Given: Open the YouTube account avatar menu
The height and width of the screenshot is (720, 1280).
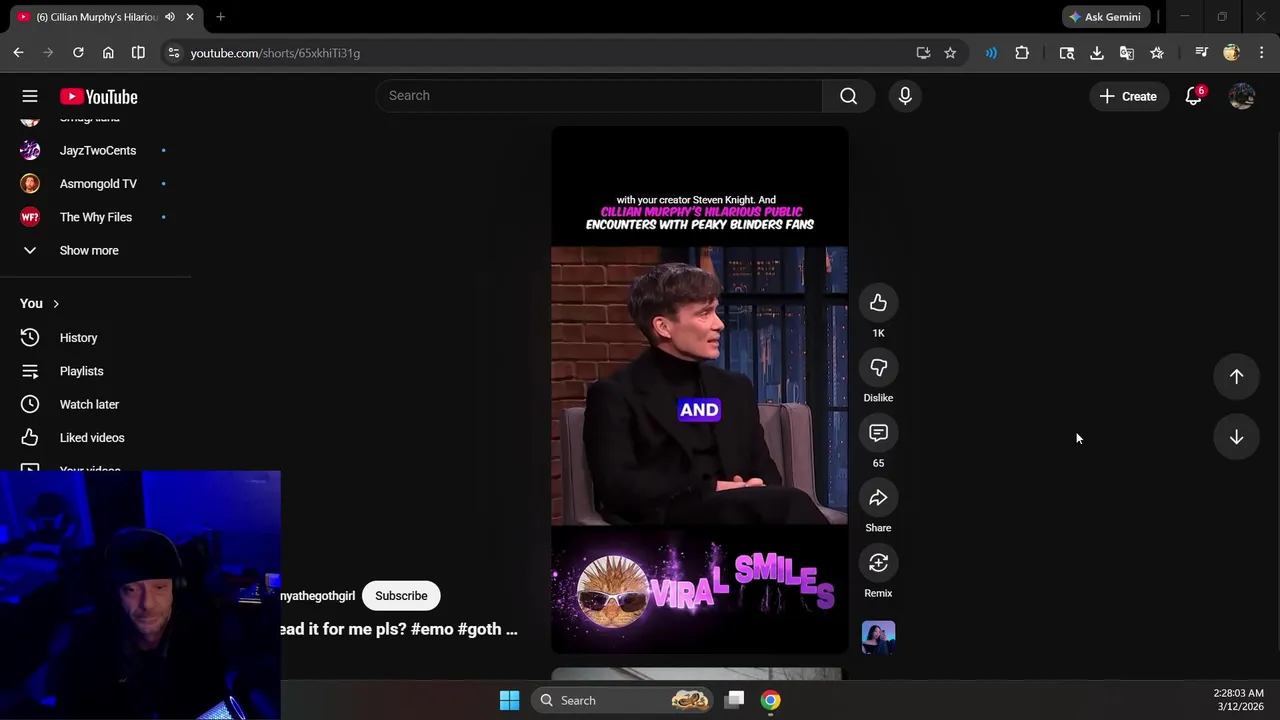Looking at the screenshot, I should 1242,96.
